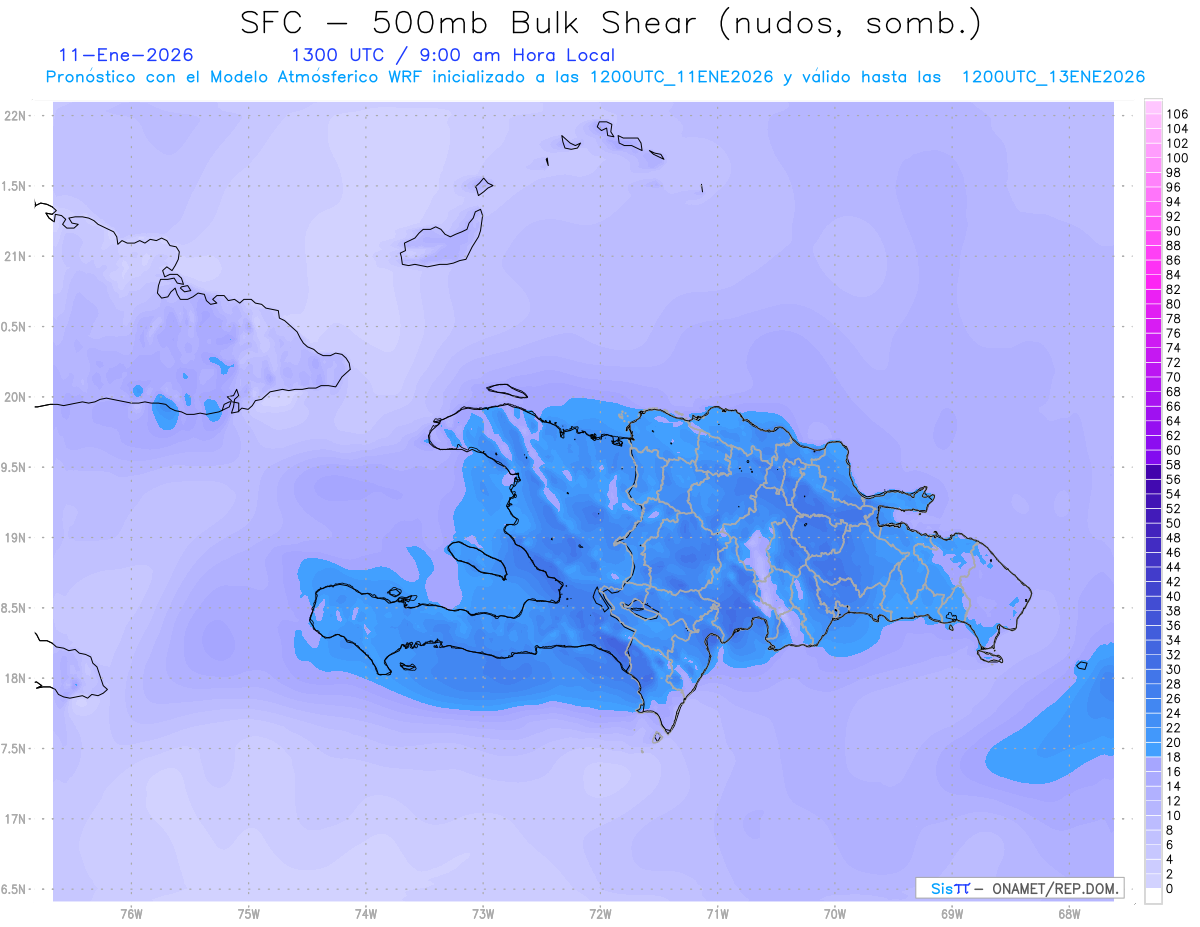Screen dimensions: 1200x927
Task: Click the lone "0" value at scale bottom
Action: 1170,889
